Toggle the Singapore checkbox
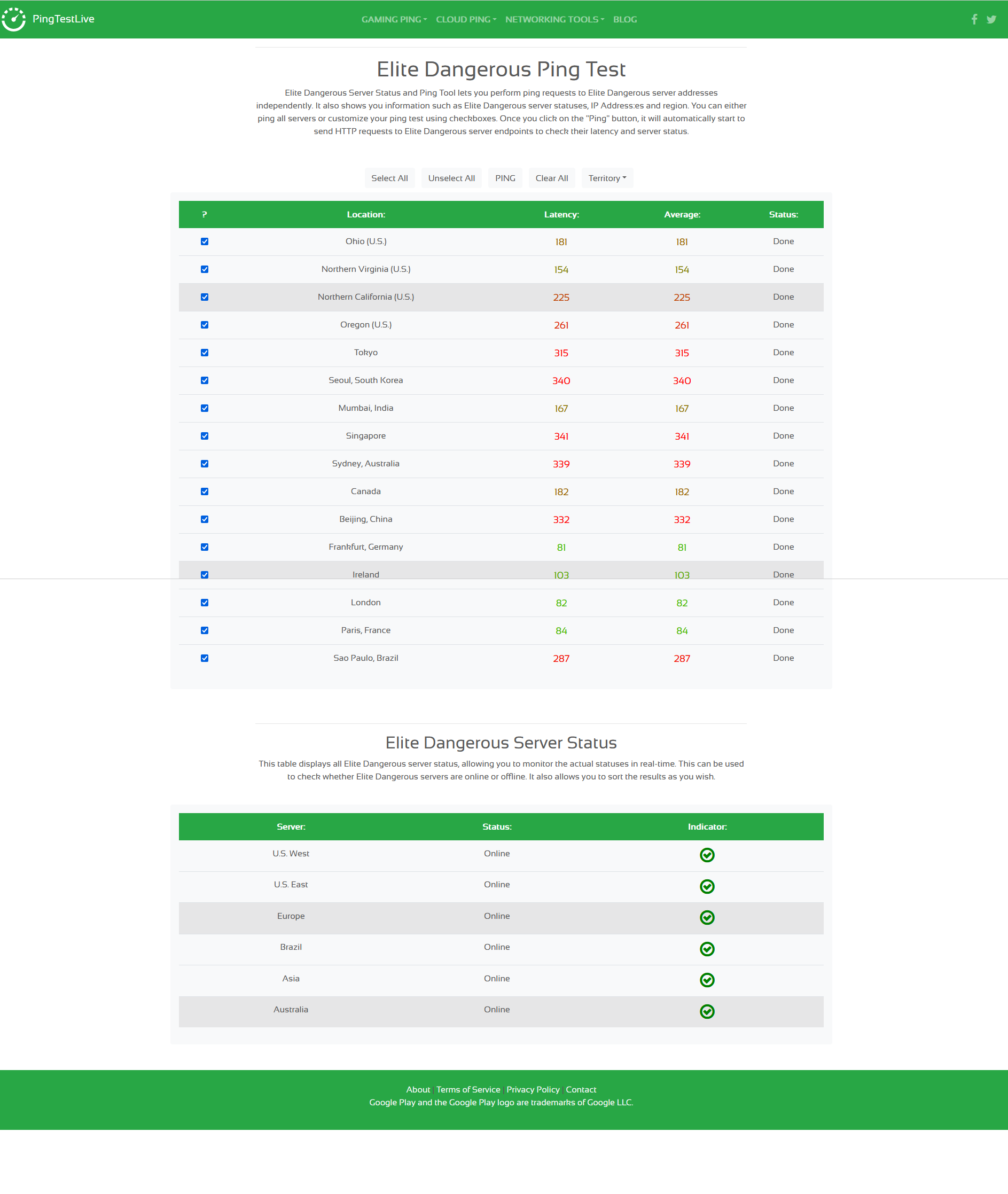 click(x=205, y=436)
